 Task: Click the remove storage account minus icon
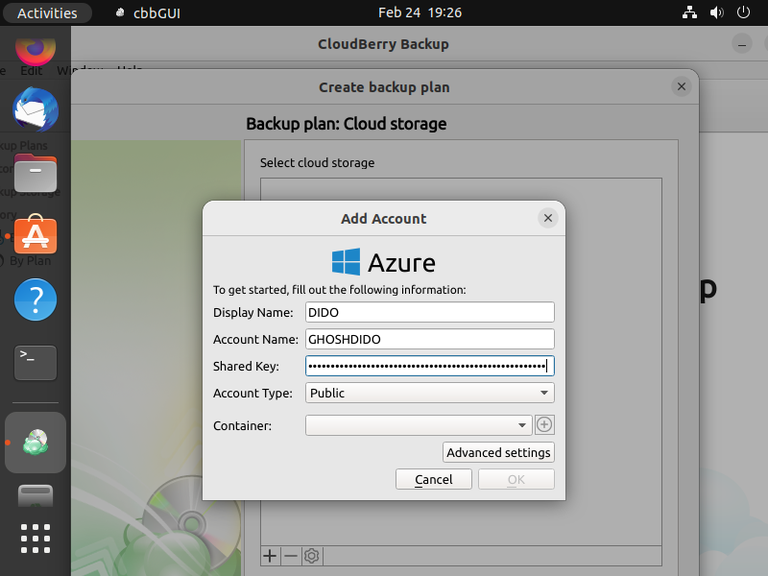(290, 555)
